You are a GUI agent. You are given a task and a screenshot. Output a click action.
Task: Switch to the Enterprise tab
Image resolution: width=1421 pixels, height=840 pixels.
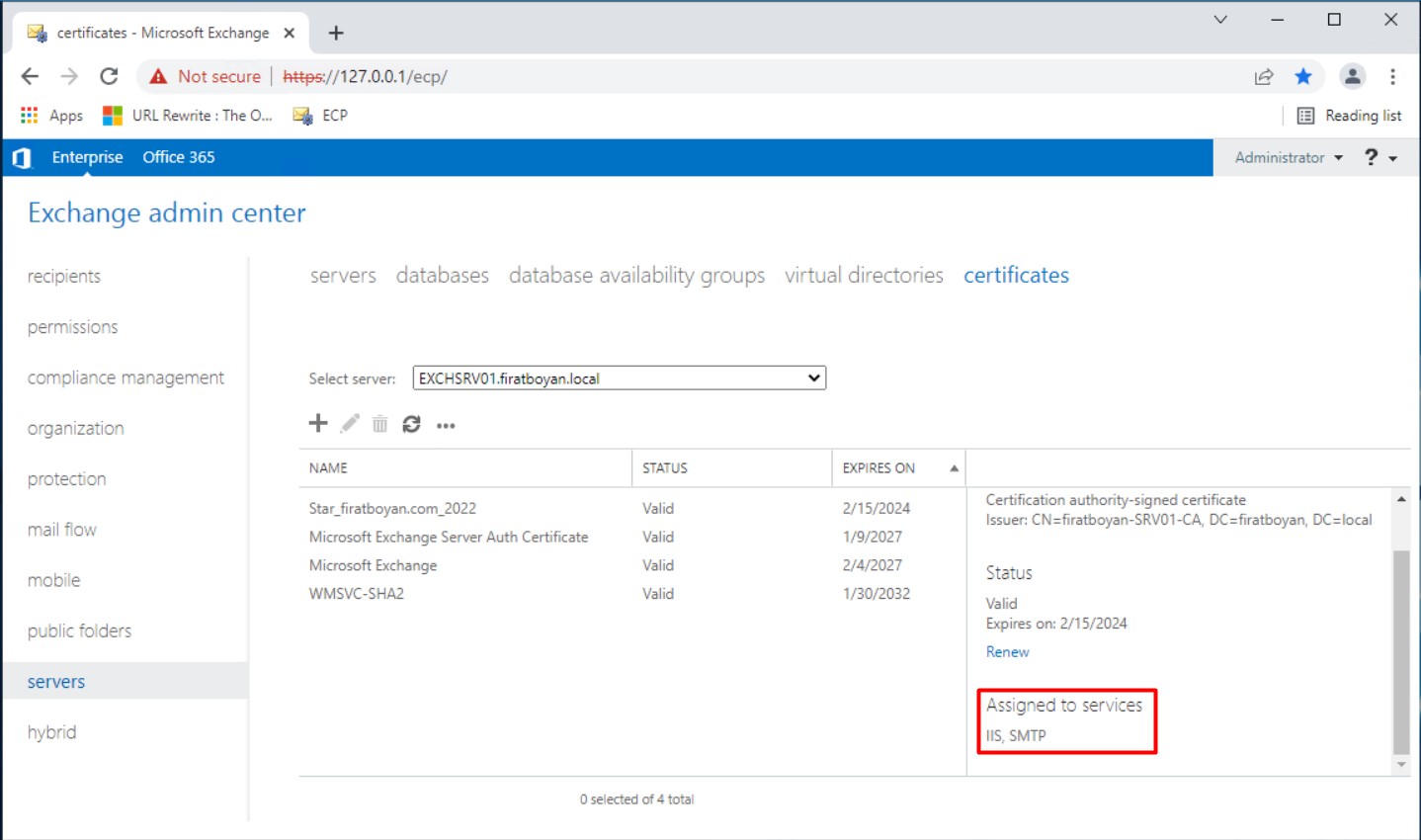pos(87,157)
